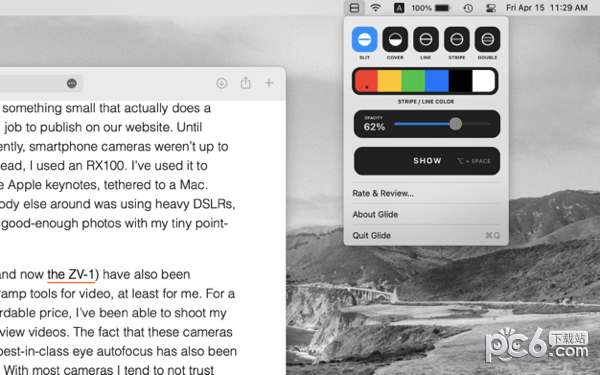Open a new tab with plus icon
Screen dimensions: 600x375
click(269, 83)
